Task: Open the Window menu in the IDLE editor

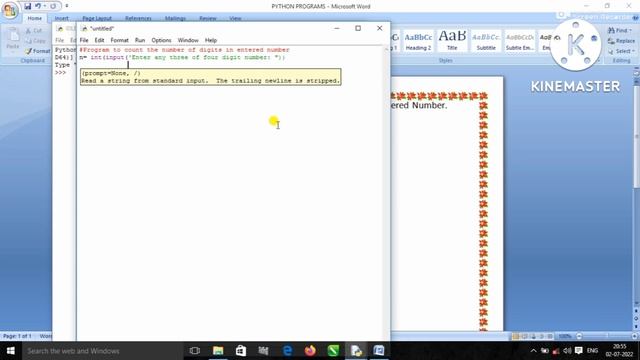Action: [x=188, y=40]
